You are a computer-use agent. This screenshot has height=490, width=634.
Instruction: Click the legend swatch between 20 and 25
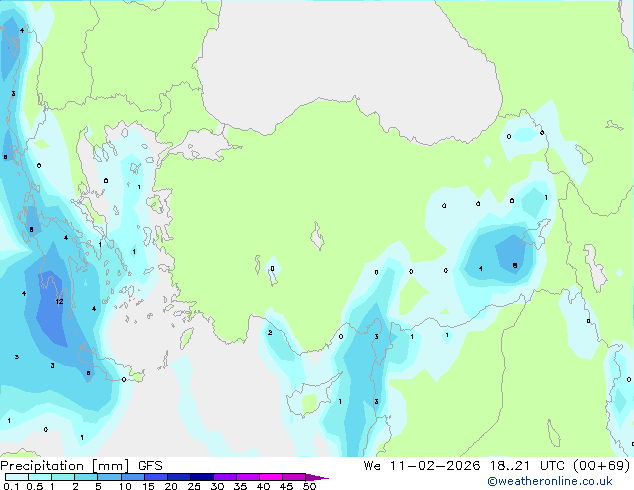tap(178, 477)
